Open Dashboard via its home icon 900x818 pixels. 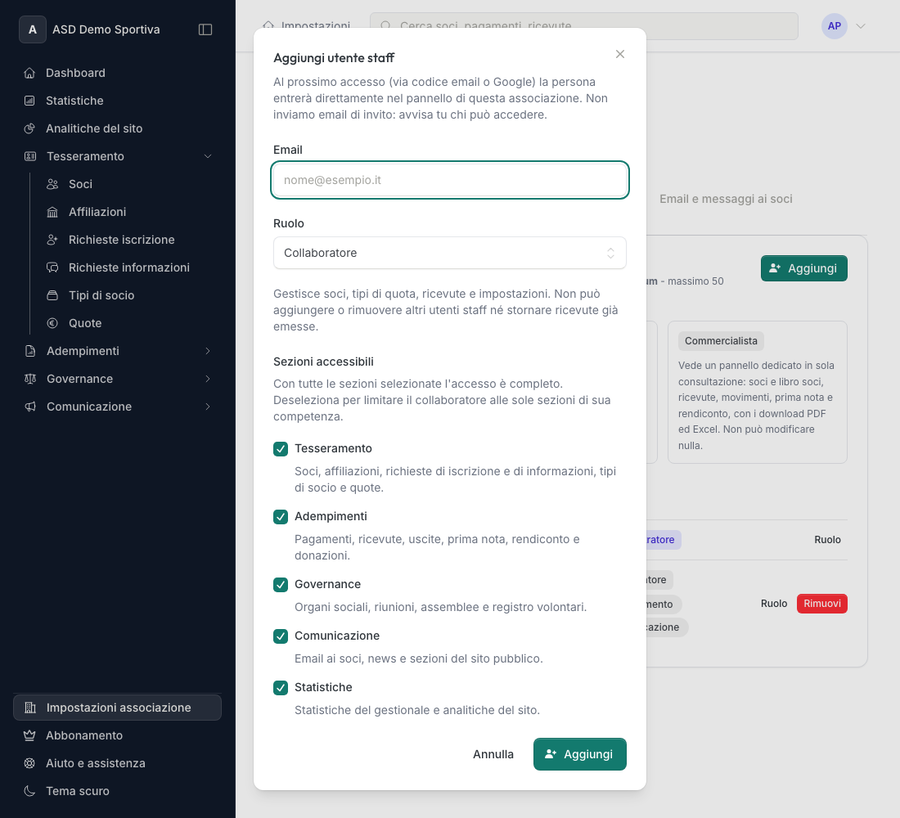click(x=30, y=73)
